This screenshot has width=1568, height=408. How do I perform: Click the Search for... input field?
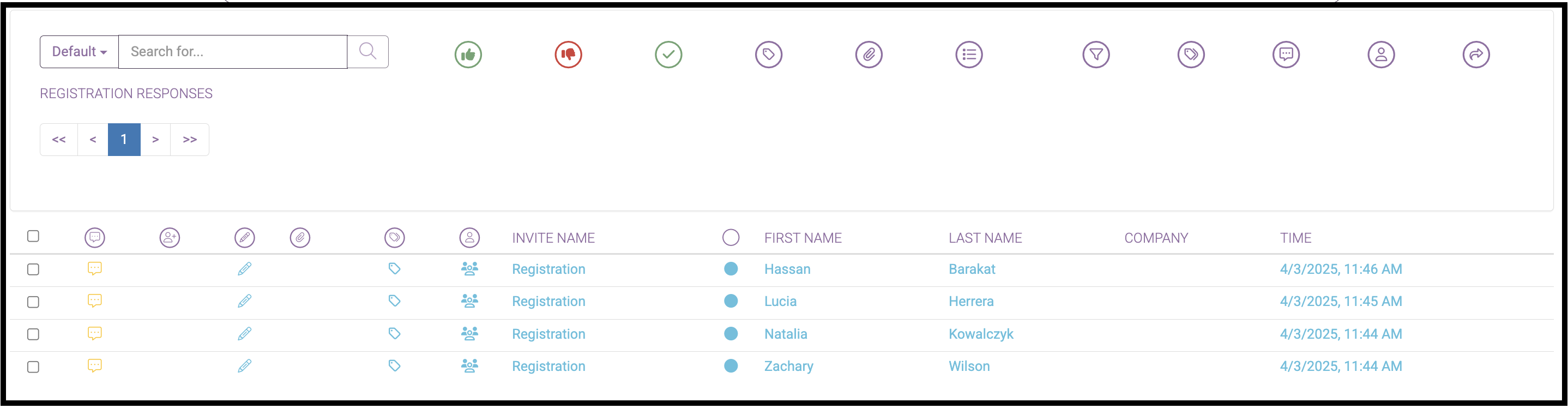point(232,52)
